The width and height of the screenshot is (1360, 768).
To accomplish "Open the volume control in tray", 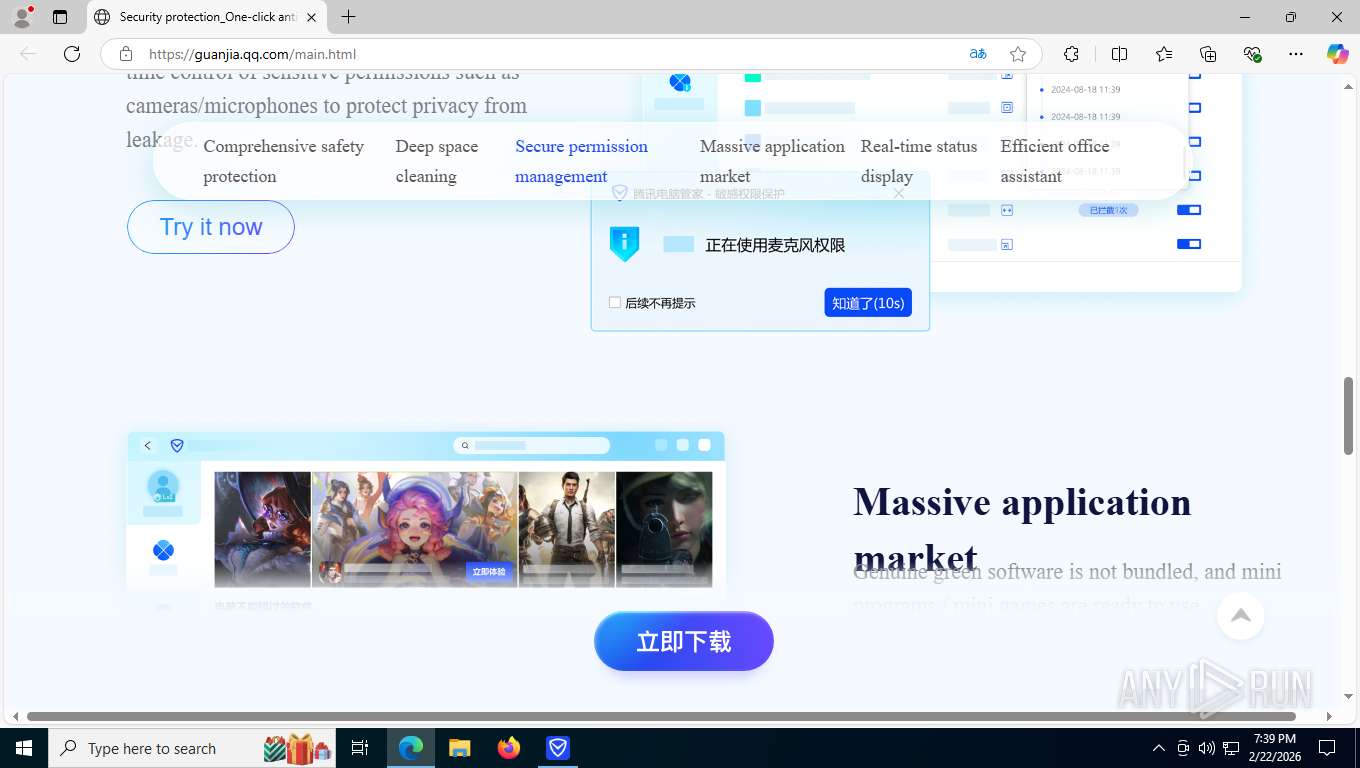I will [x=1207, y=748].
